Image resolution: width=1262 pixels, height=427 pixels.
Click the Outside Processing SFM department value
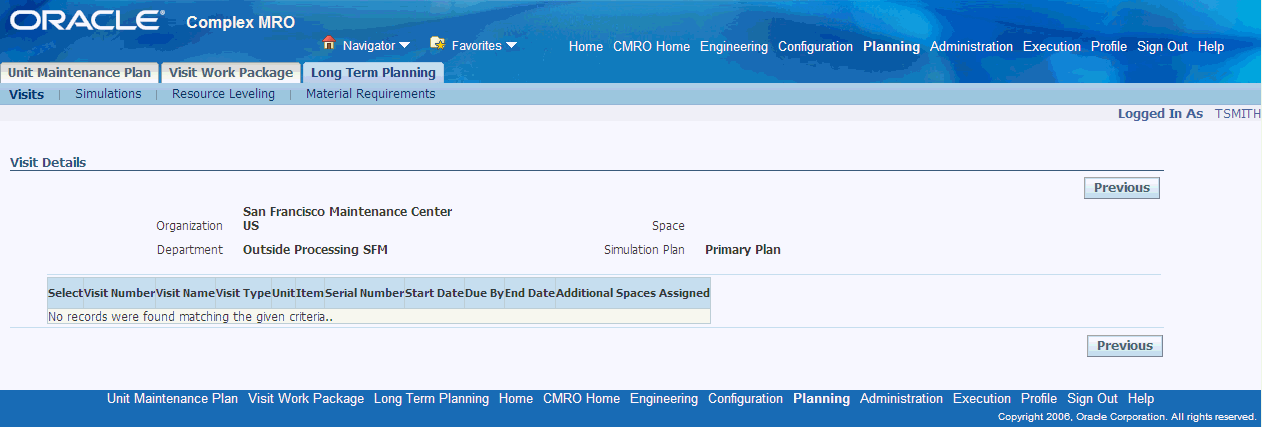tap(315, 250)
